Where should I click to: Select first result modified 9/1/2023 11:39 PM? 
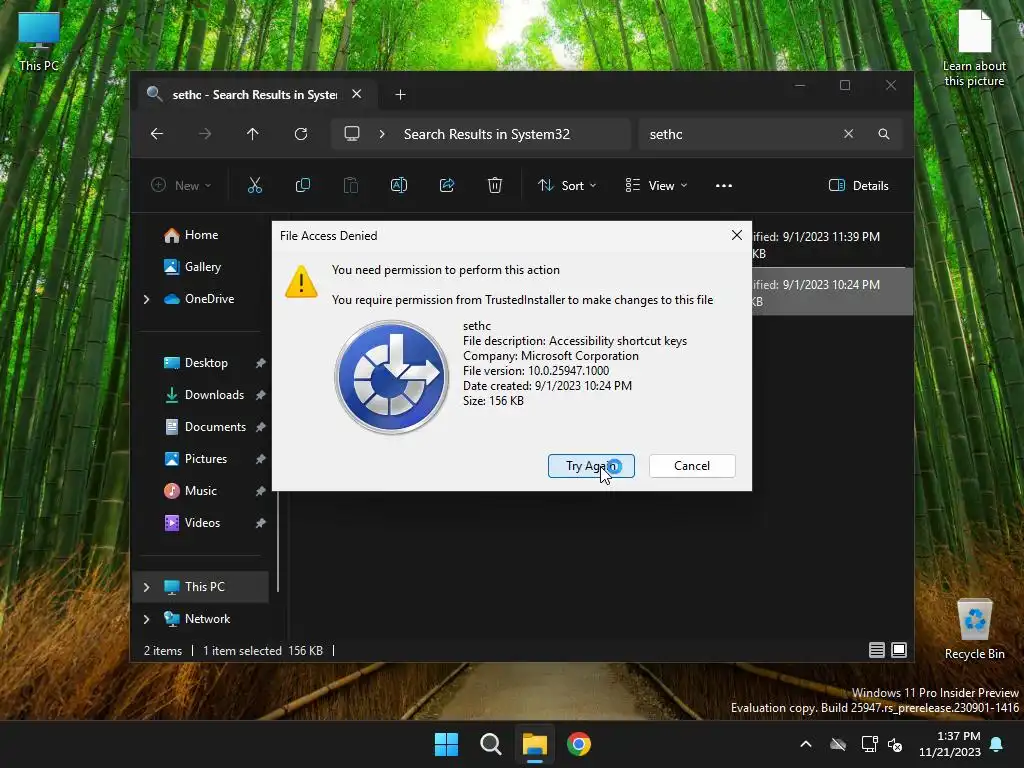831,244
